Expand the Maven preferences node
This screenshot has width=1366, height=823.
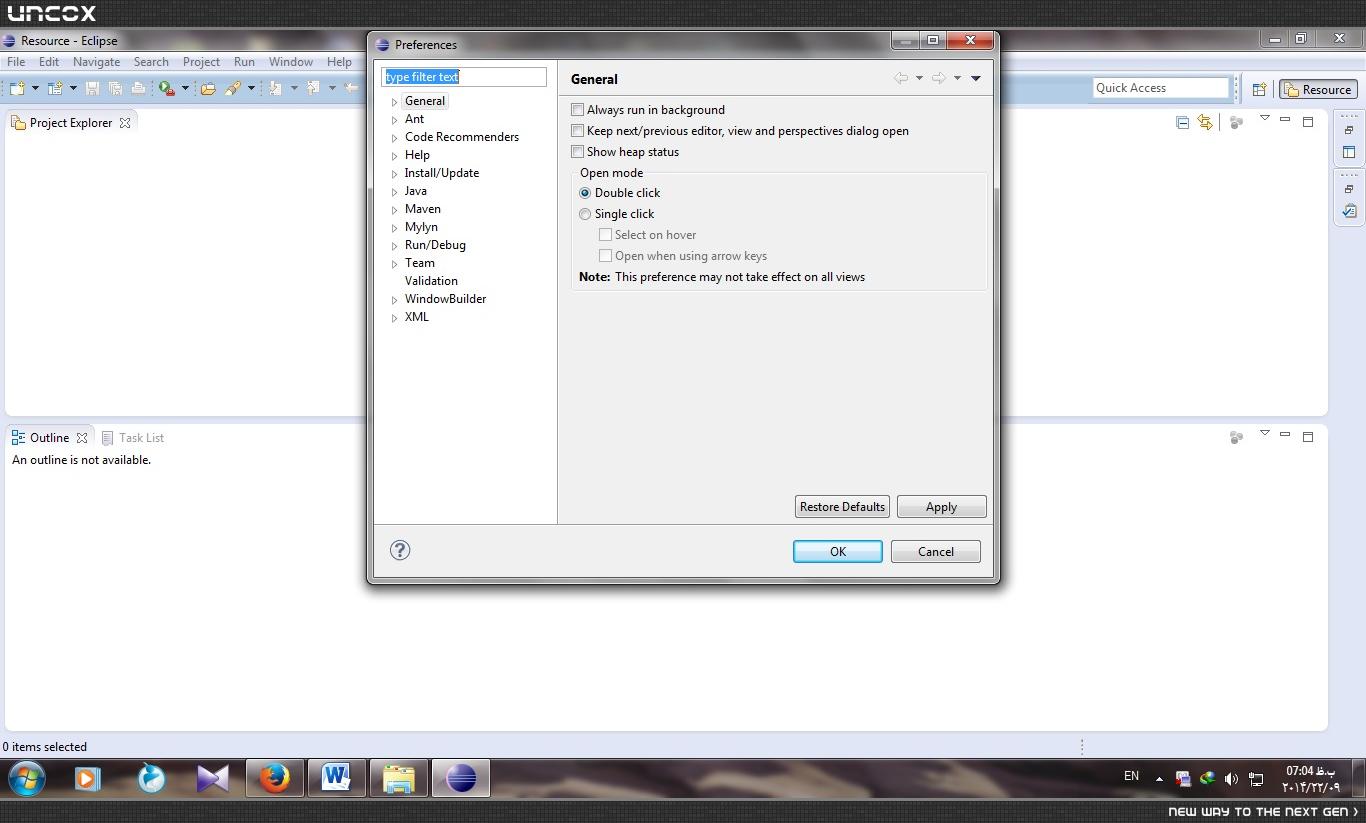click(x=394, y=210)
